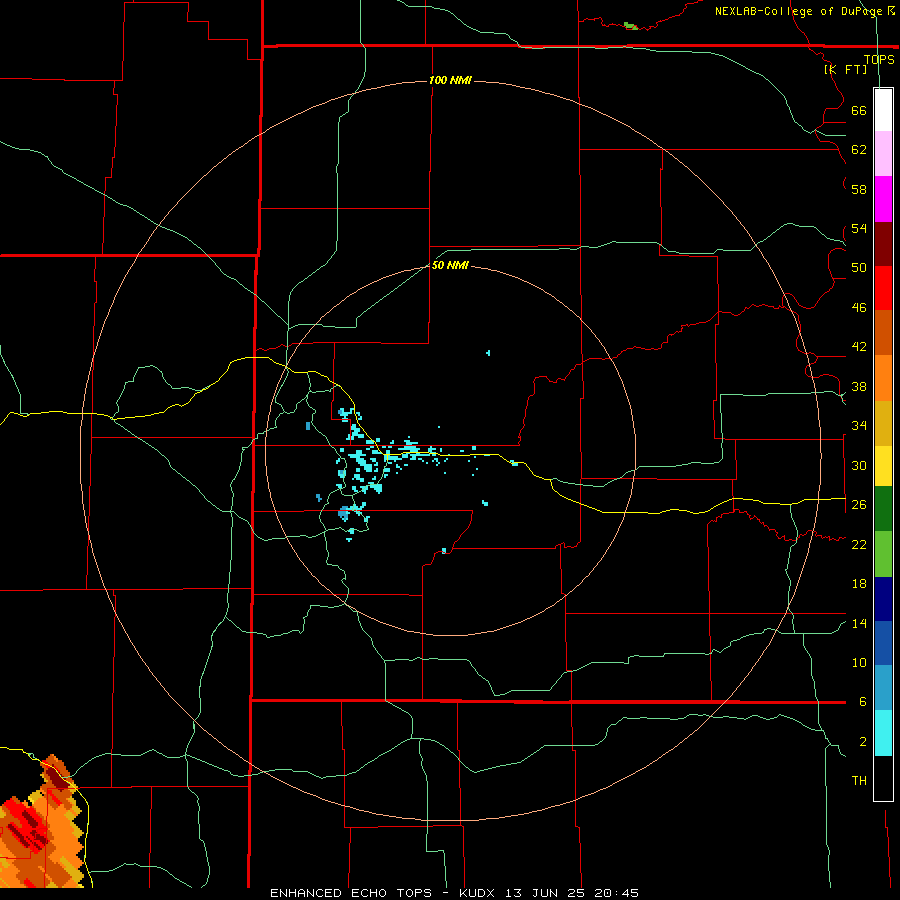Click the black TH threshold swatch

pyautogui.click(x=883, y=778)
